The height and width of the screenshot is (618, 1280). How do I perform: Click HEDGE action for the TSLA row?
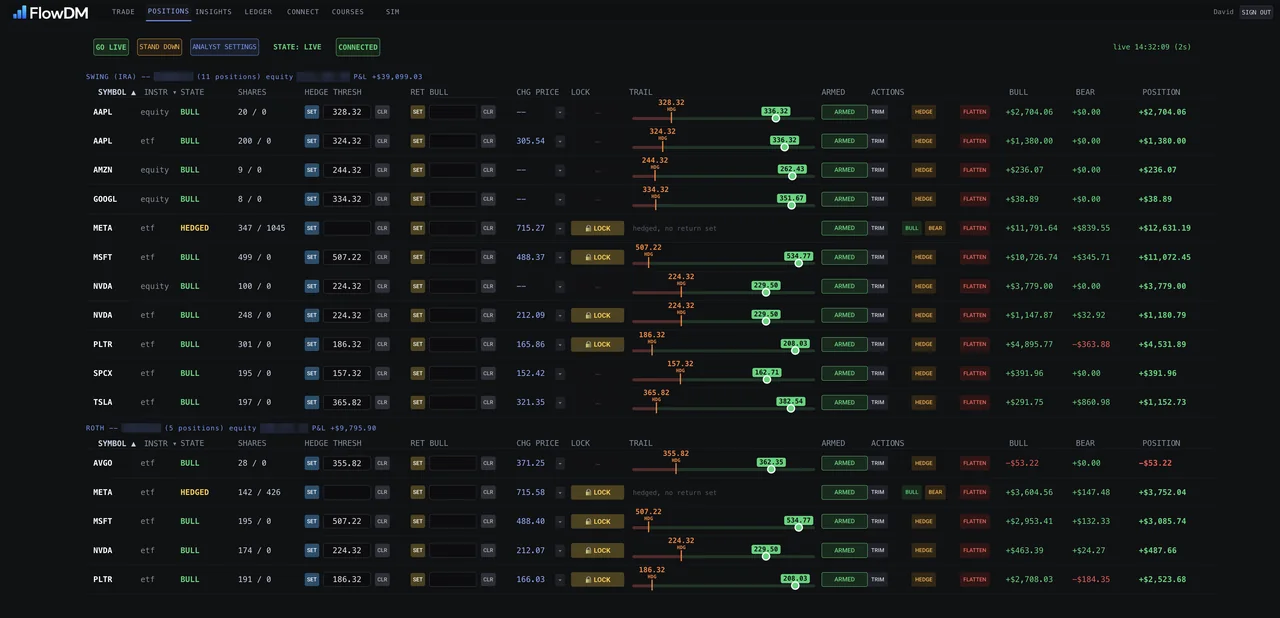click(x=923, y=402)
